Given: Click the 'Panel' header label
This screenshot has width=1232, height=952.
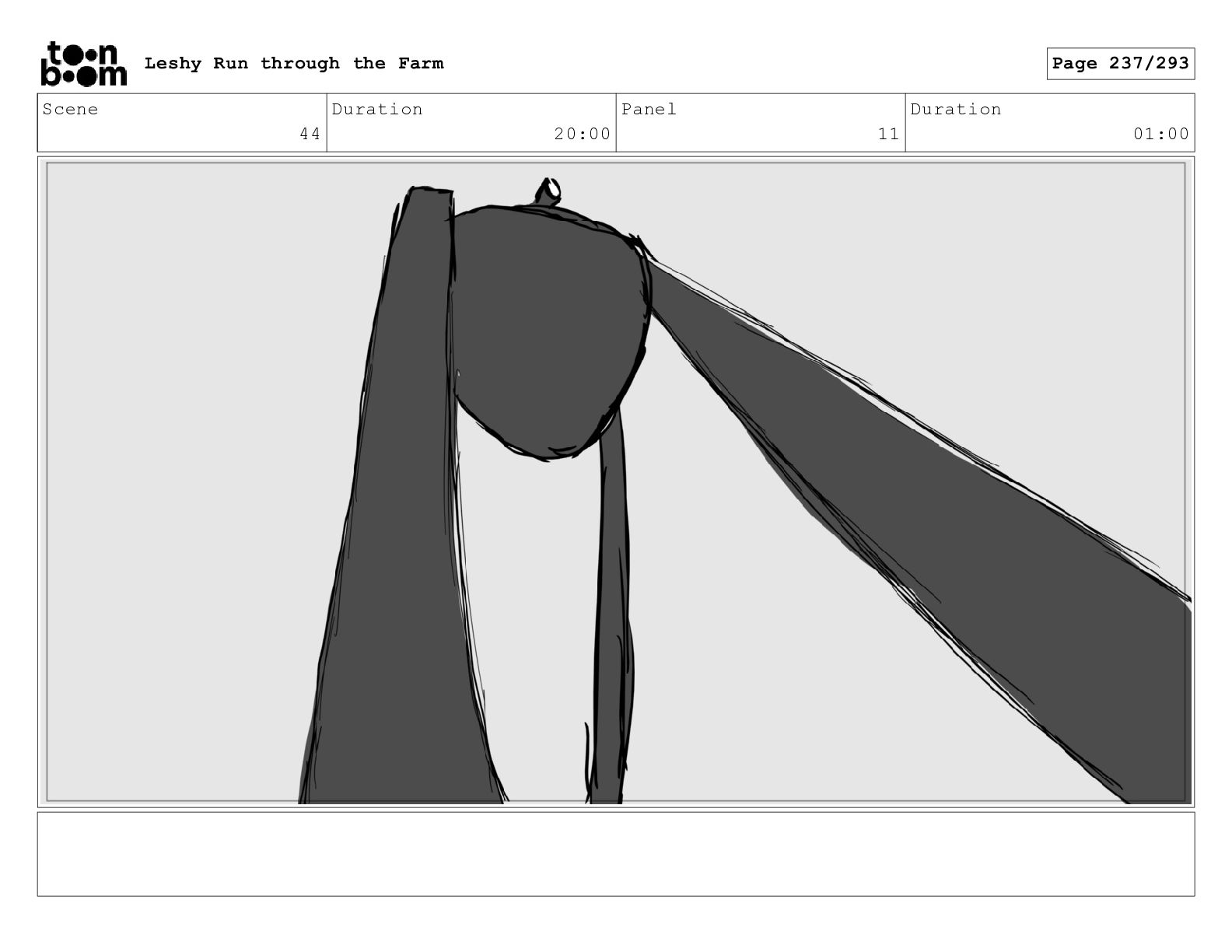Looking at the screenshot, I should pos(649,109).
